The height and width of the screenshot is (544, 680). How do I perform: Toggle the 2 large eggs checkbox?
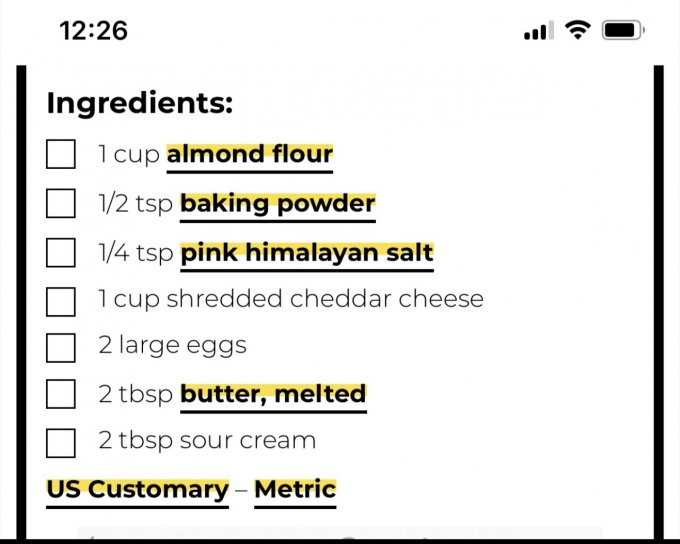point(61,347)
